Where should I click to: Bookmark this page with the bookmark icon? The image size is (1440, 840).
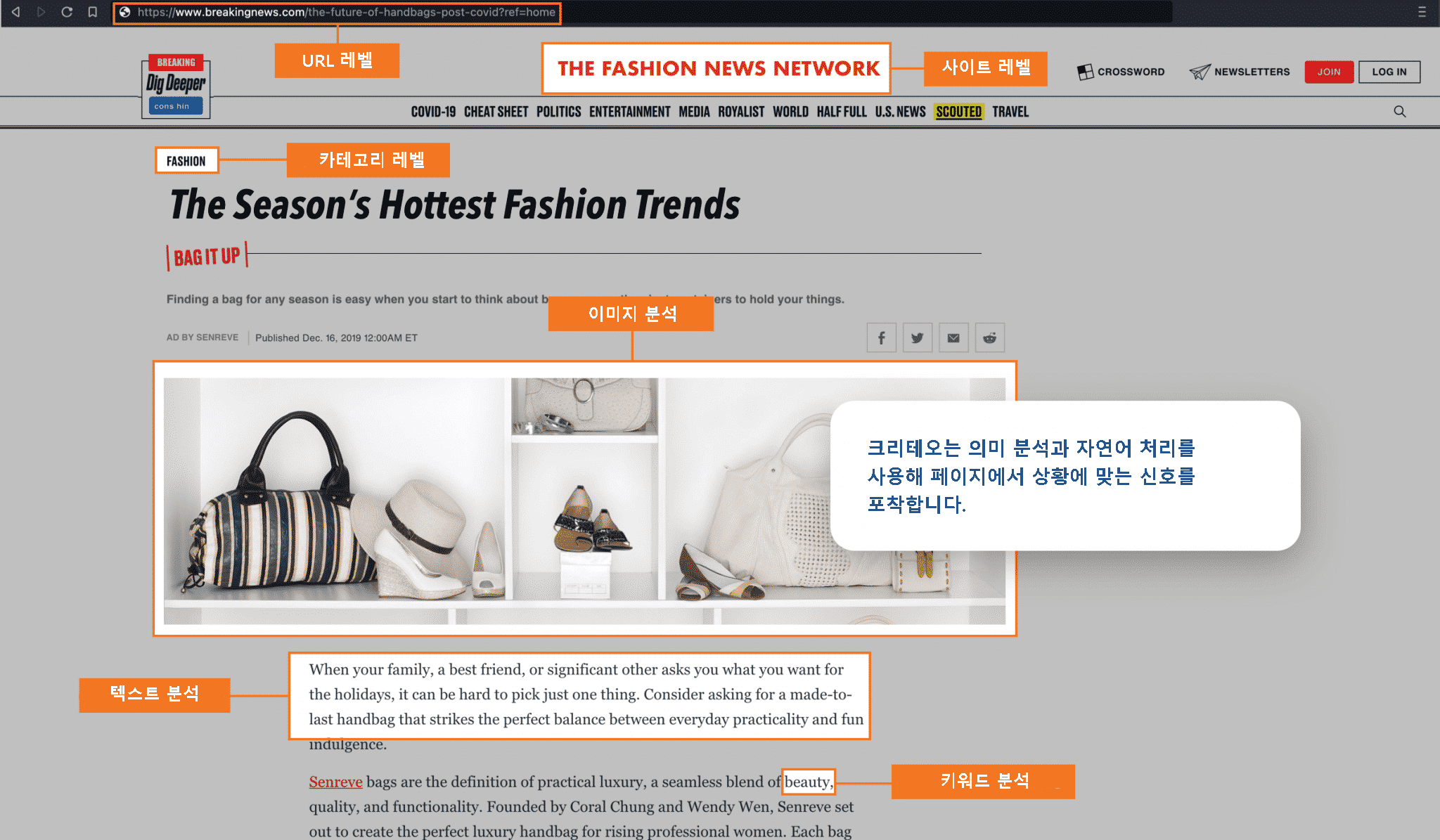[x=92, y=12]
